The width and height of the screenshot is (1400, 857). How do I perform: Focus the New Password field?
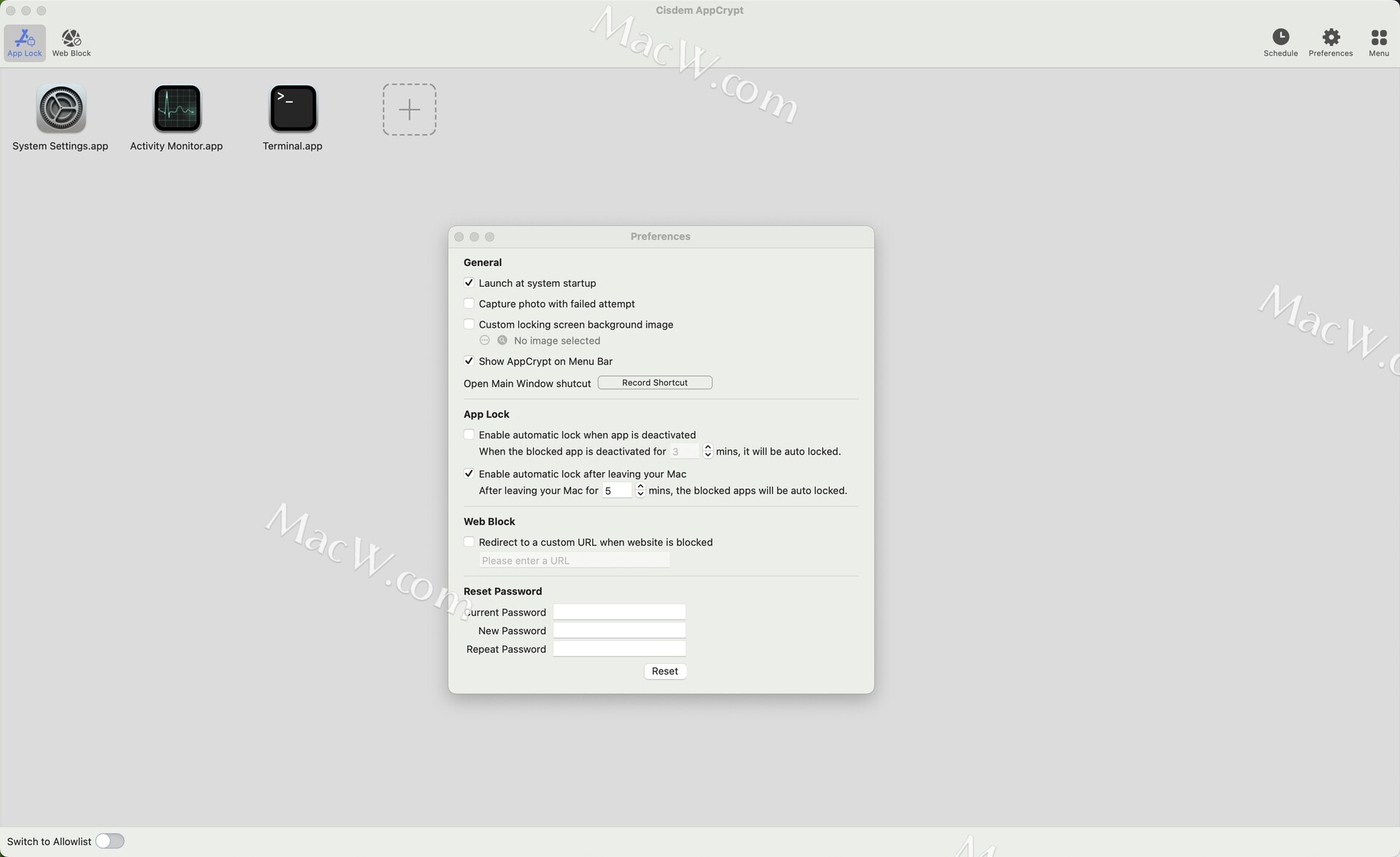pos(619,630)
